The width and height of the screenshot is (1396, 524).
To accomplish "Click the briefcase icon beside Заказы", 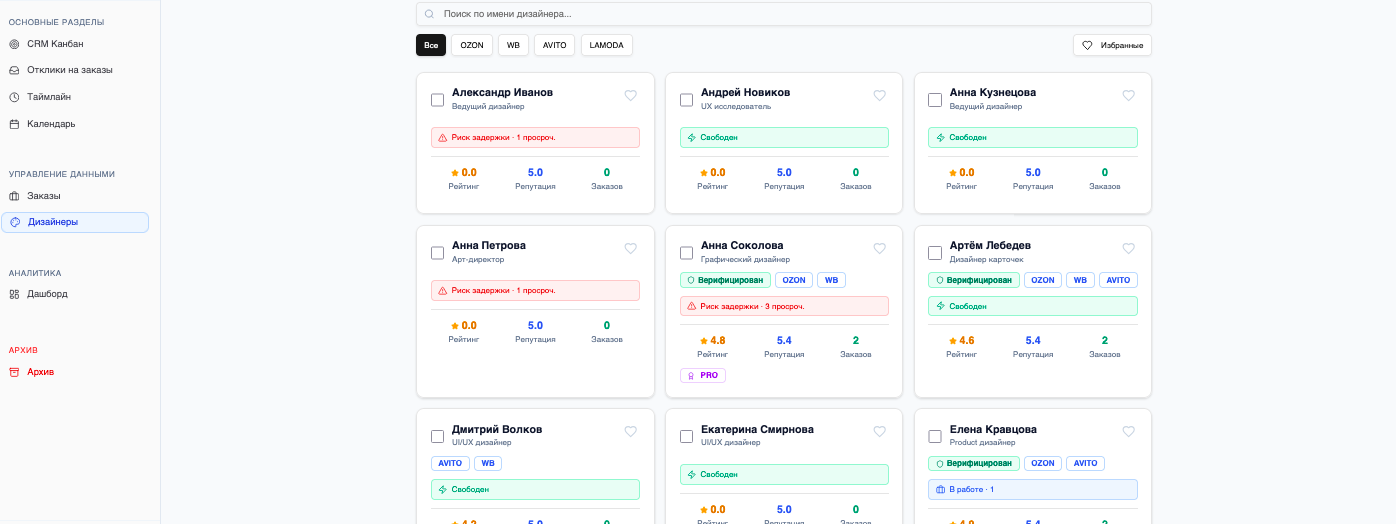I will tap(15, 195).
